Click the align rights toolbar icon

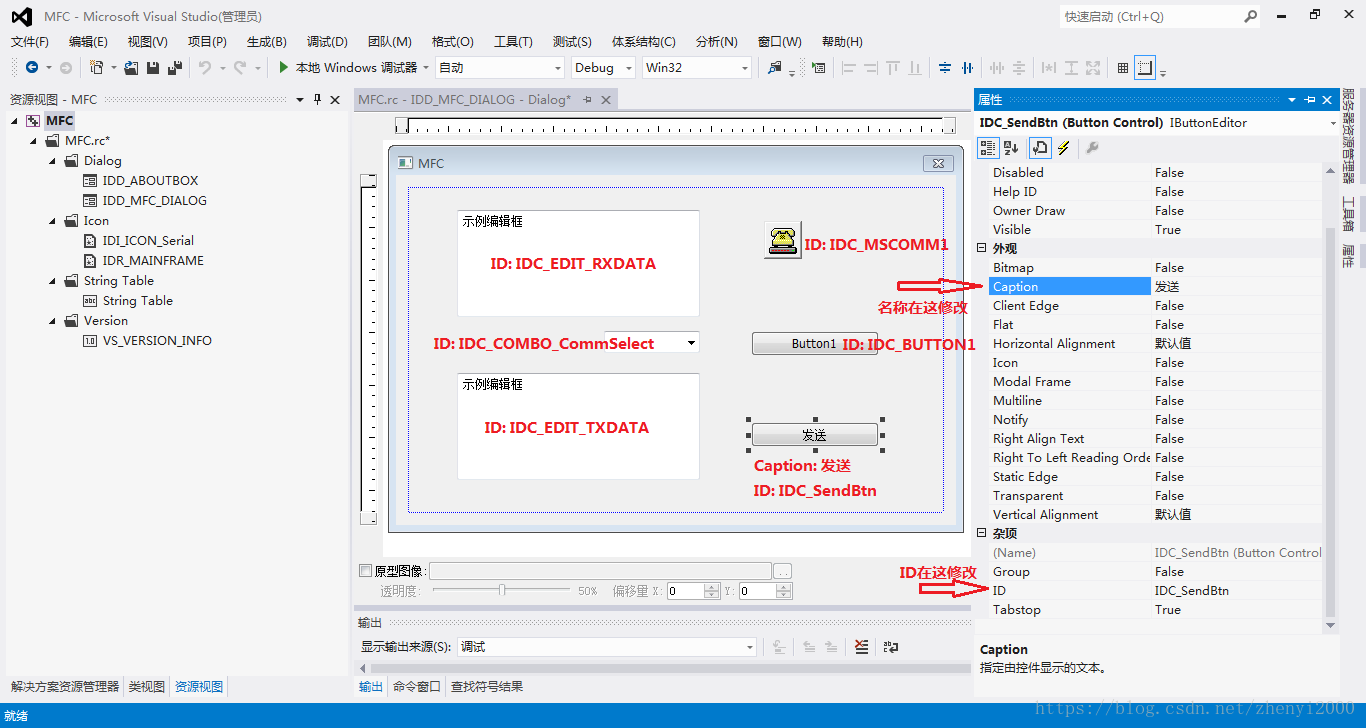871,67
